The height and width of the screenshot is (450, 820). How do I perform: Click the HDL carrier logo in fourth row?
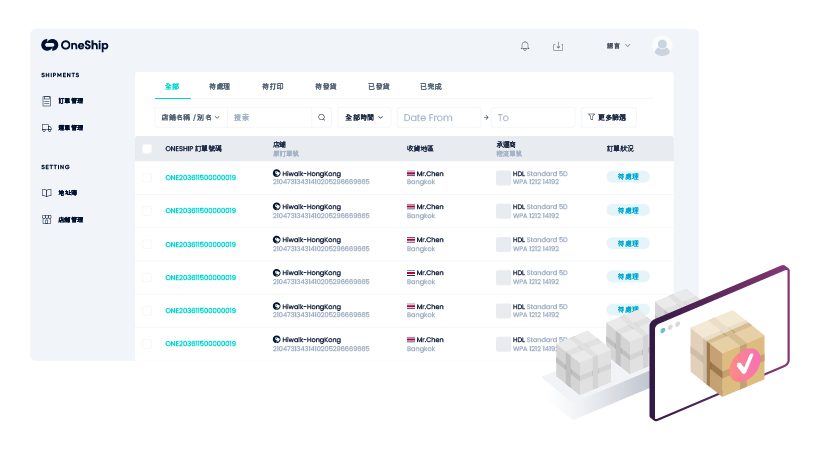coord(503,277)
